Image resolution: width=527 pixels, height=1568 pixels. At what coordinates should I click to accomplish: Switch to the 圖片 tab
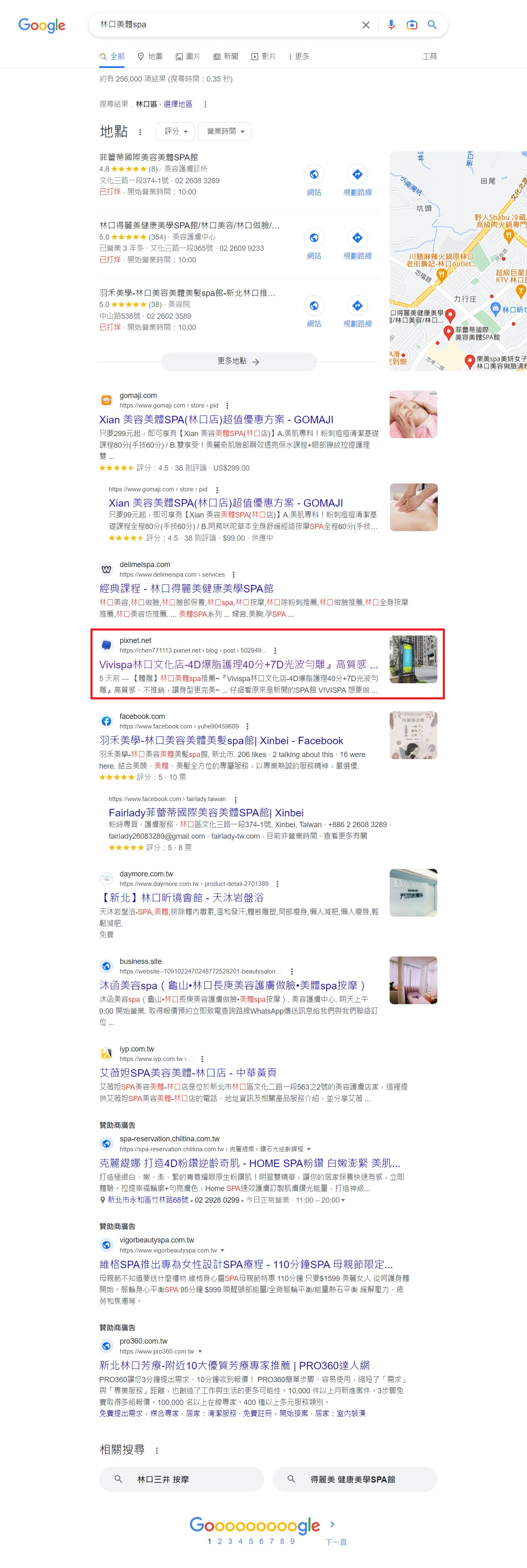tap(188, 56)
